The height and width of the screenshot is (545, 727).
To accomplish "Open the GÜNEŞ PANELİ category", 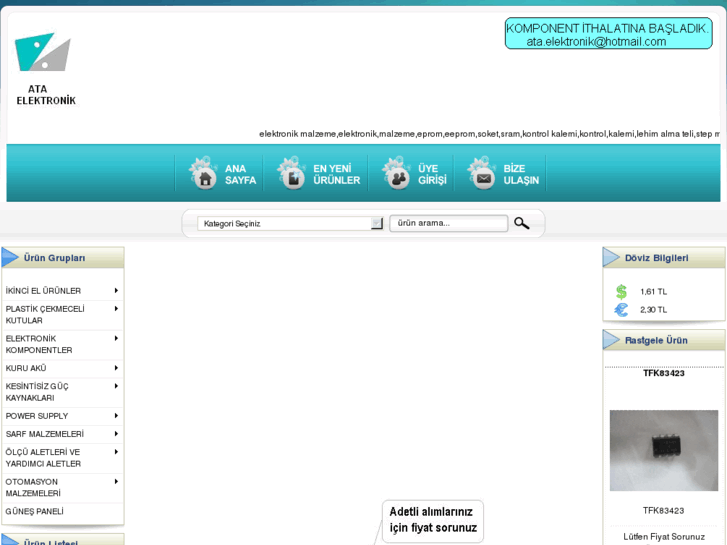I will 34,512.
